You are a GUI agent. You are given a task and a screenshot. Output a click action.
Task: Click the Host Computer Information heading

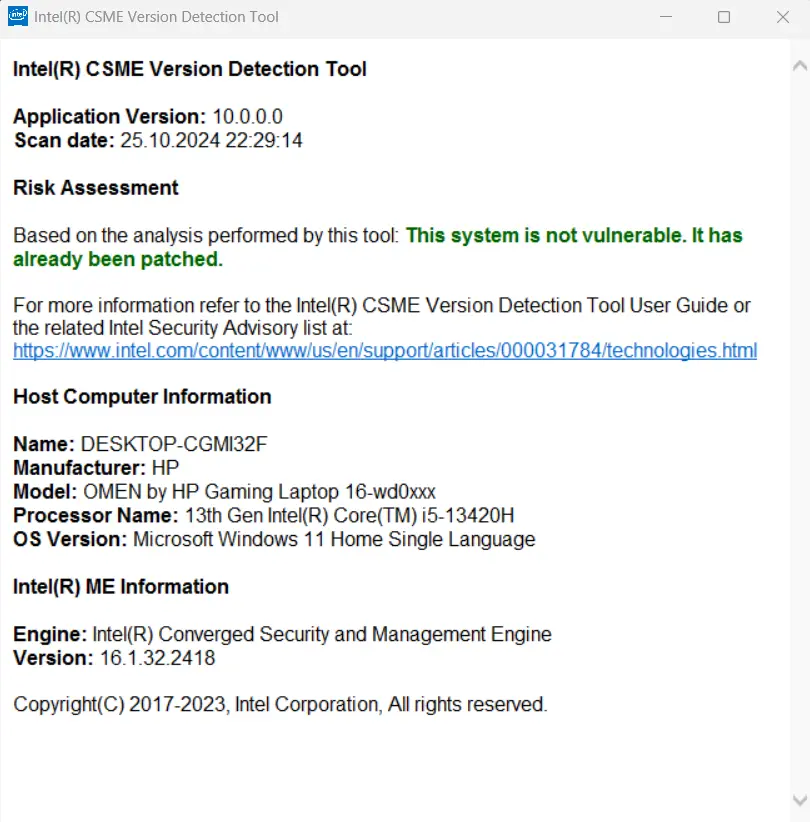142,397
